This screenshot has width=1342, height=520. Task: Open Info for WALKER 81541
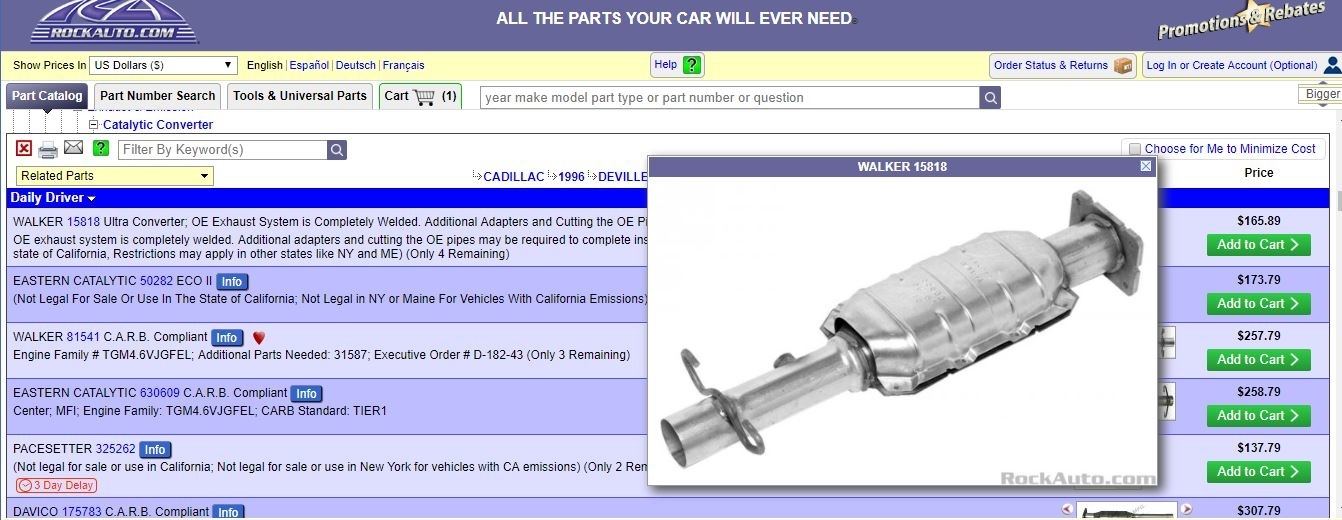227,338
